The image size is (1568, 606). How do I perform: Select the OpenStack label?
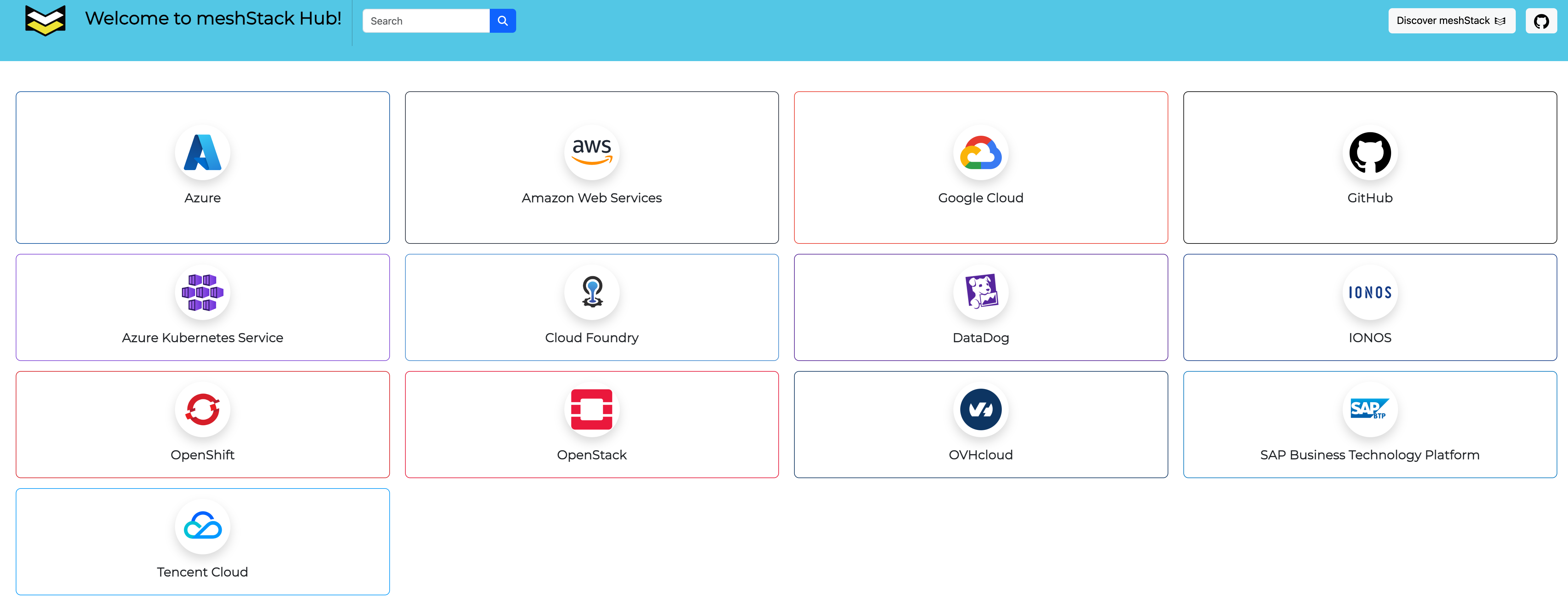[592, 455]
